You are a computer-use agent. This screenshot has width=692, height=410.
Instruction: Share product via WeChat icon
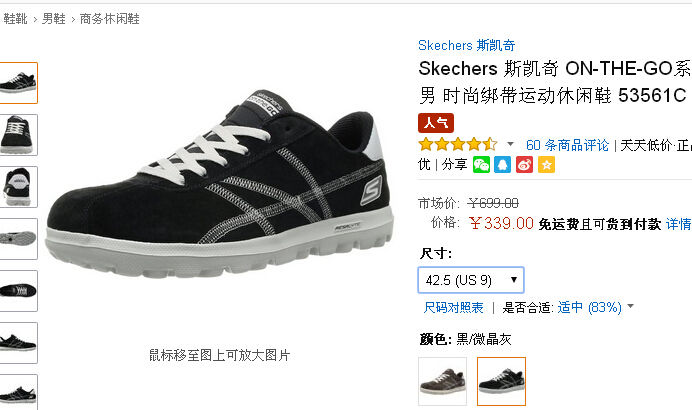pos(481,165)
